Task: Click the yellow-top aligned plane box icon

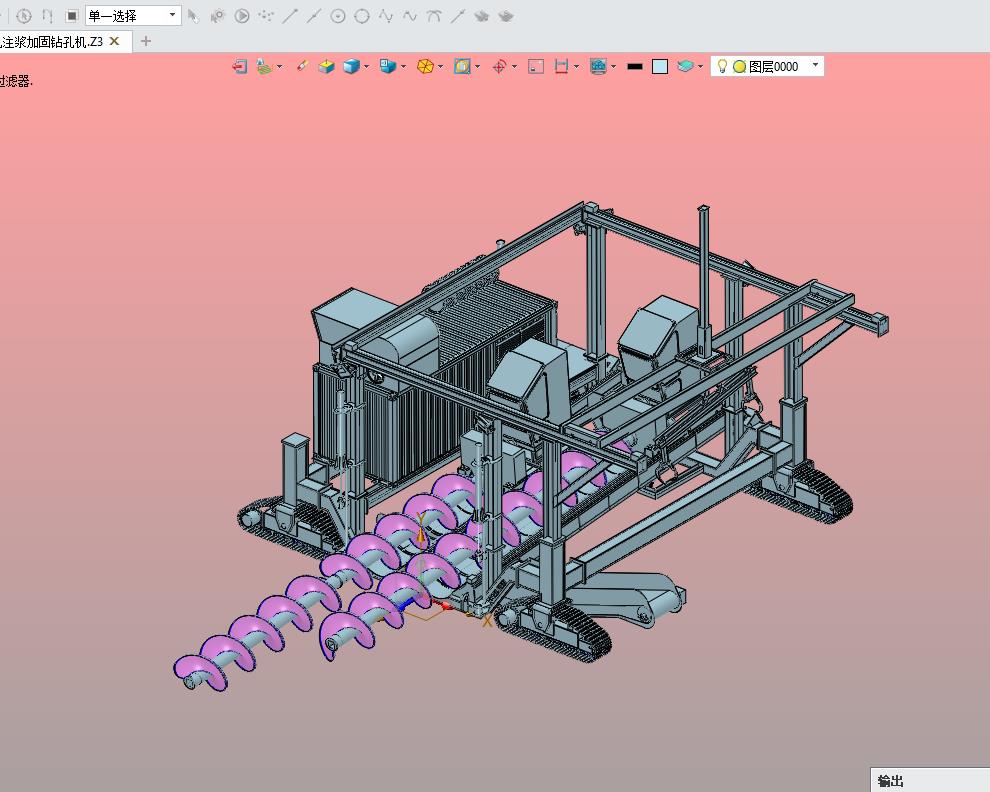Action: pos(326,66)
